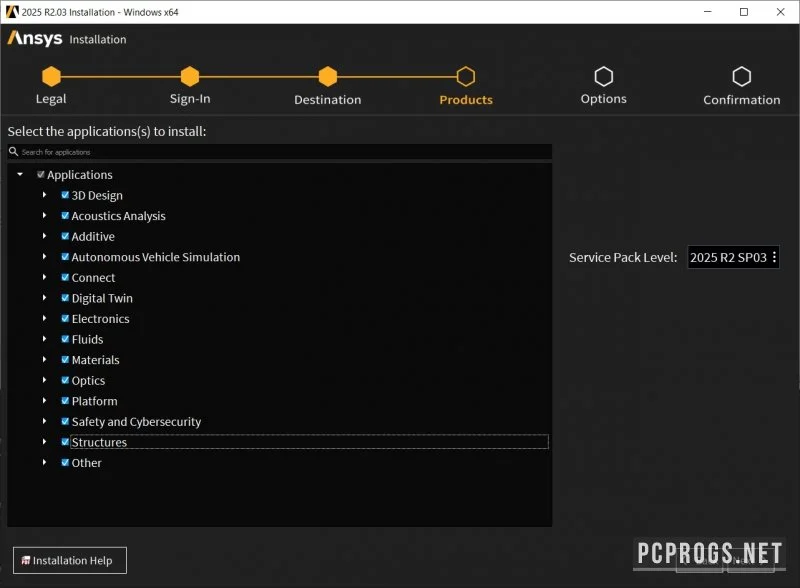Screen dimensions: 800x588
Task: Click the search magnifier icon
Action: click(13, 152)
